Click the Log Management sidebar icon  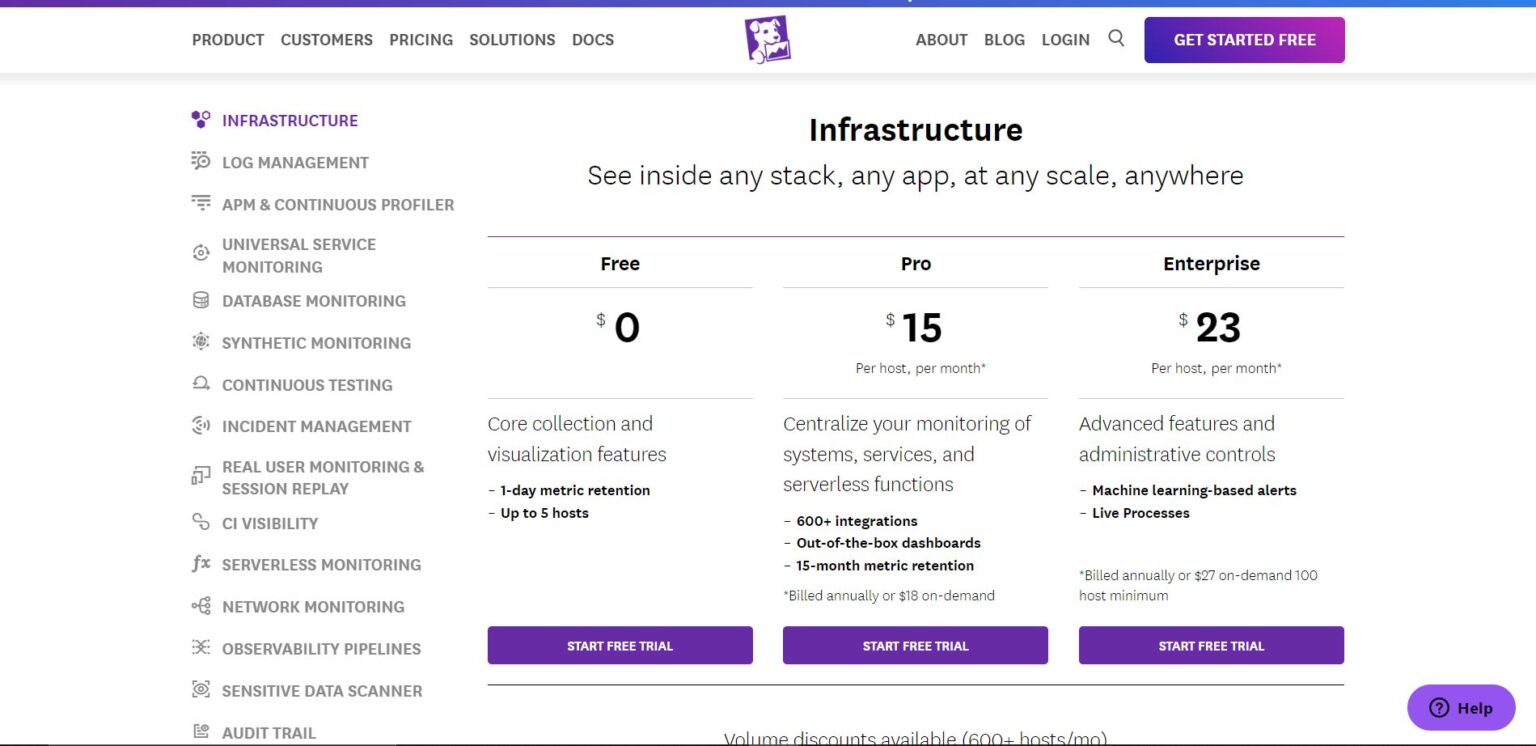(200, 161)
